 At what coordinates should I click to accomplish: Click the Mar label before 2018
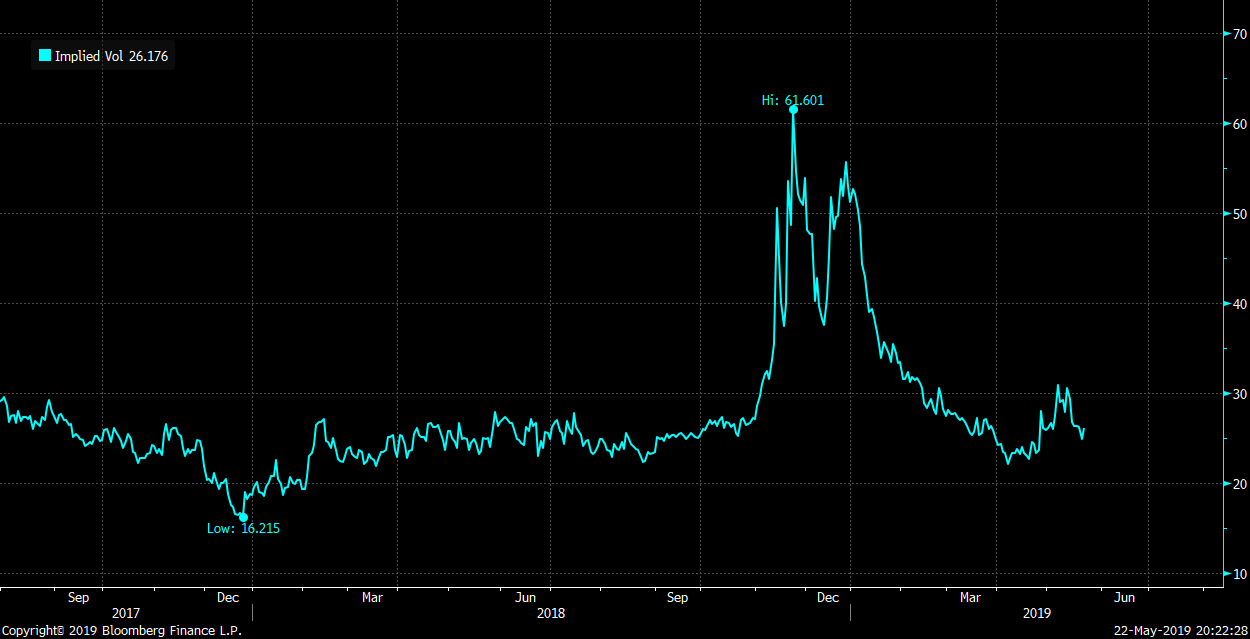[373, 598]
